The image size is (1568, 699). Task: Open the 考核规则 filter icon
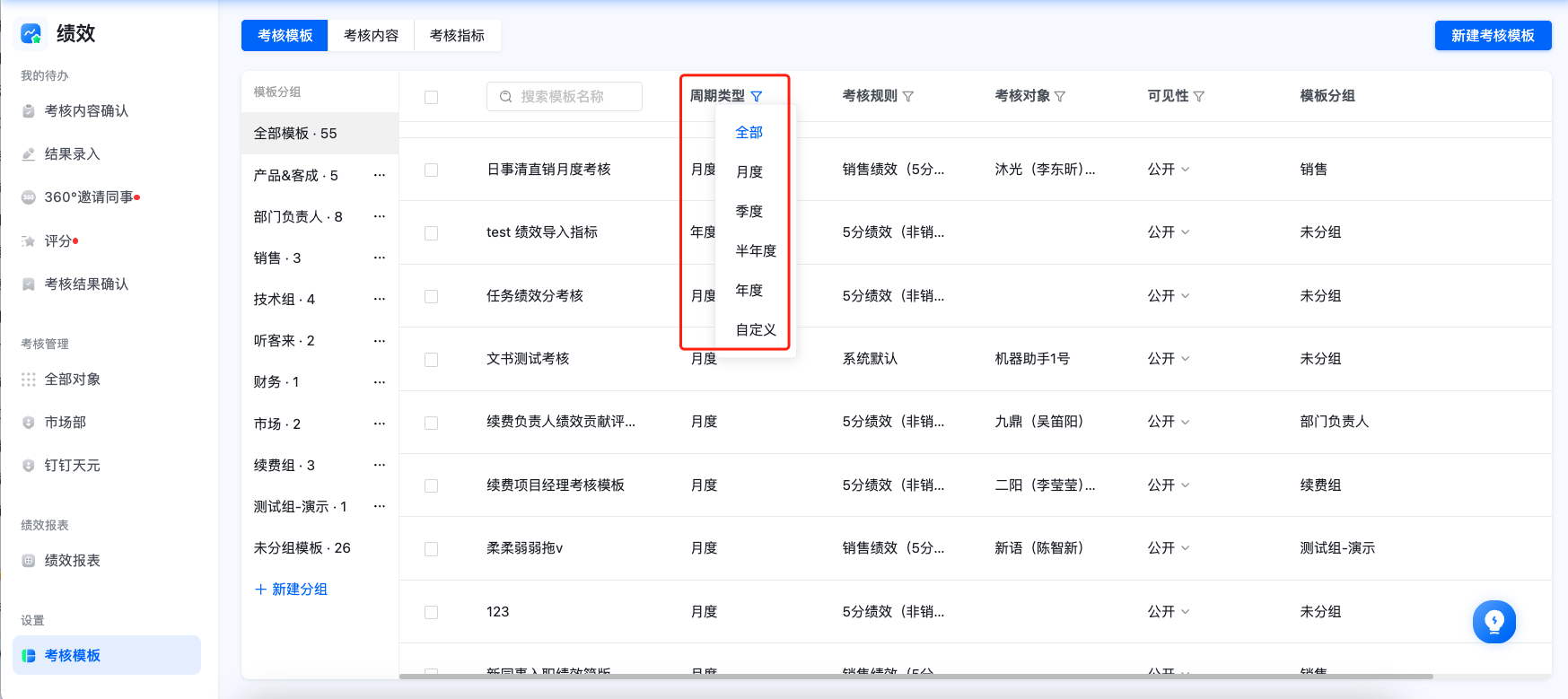pyautogui.click(x=908, y=96)
